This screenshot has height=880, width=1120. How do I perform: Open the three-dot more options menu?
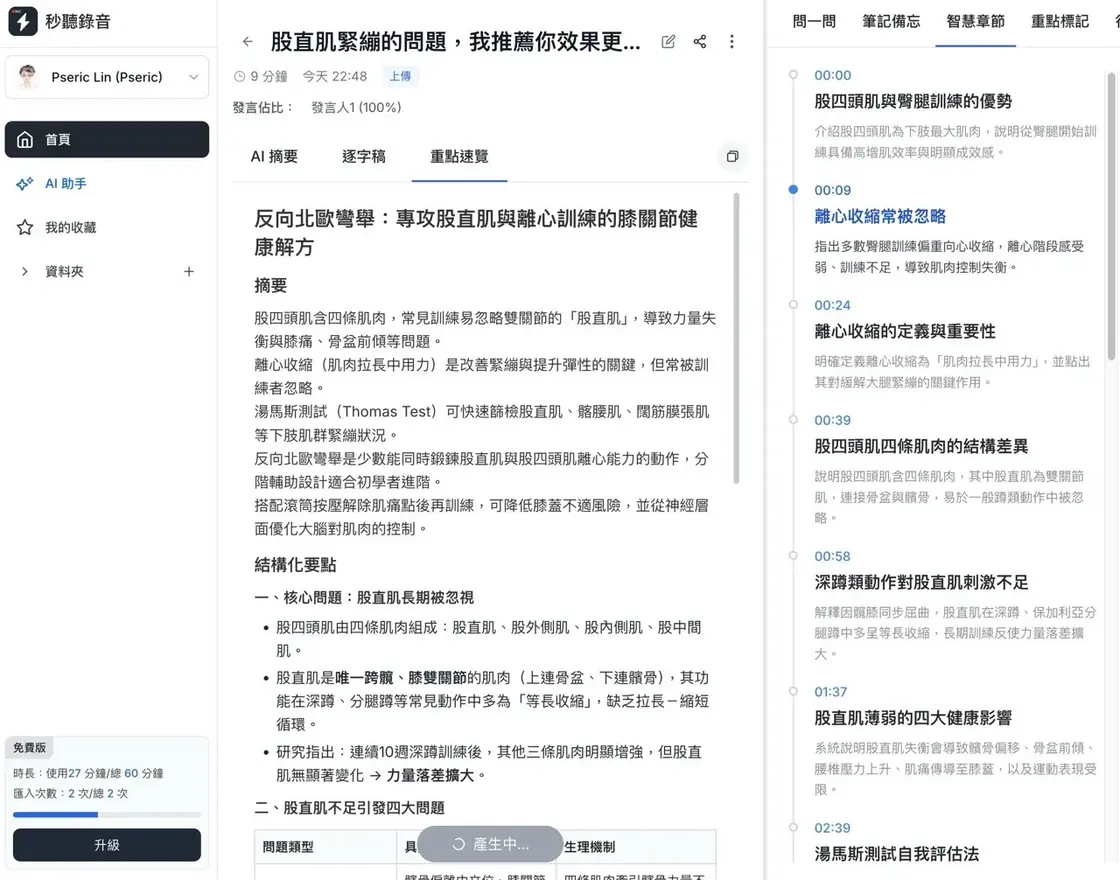coord(731,41)
